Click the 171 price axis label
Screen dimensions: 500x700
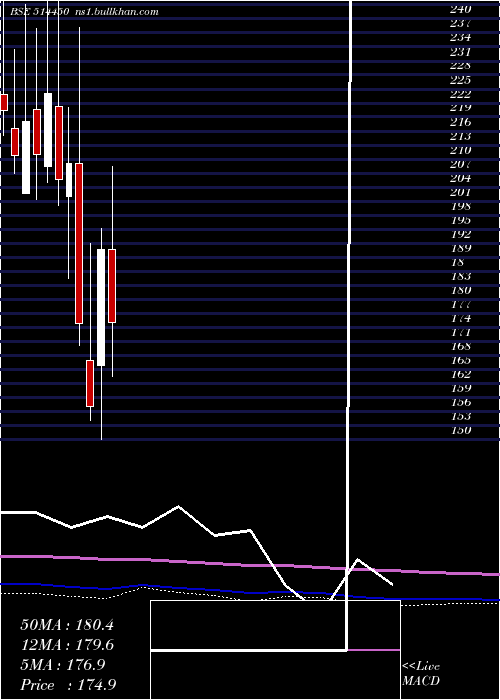click(x=460, y=333)
